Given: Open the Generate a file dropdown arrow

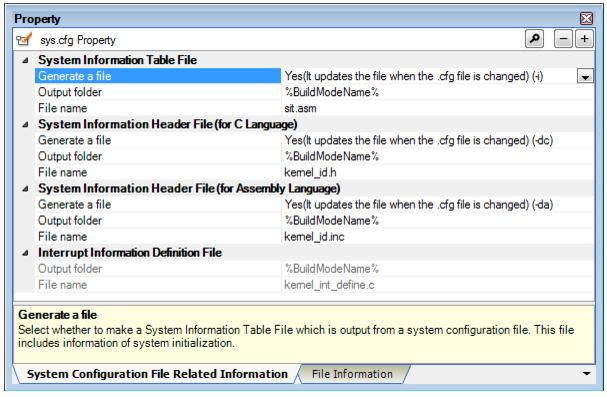Looking at the screenshot, I should pos(585,76).
